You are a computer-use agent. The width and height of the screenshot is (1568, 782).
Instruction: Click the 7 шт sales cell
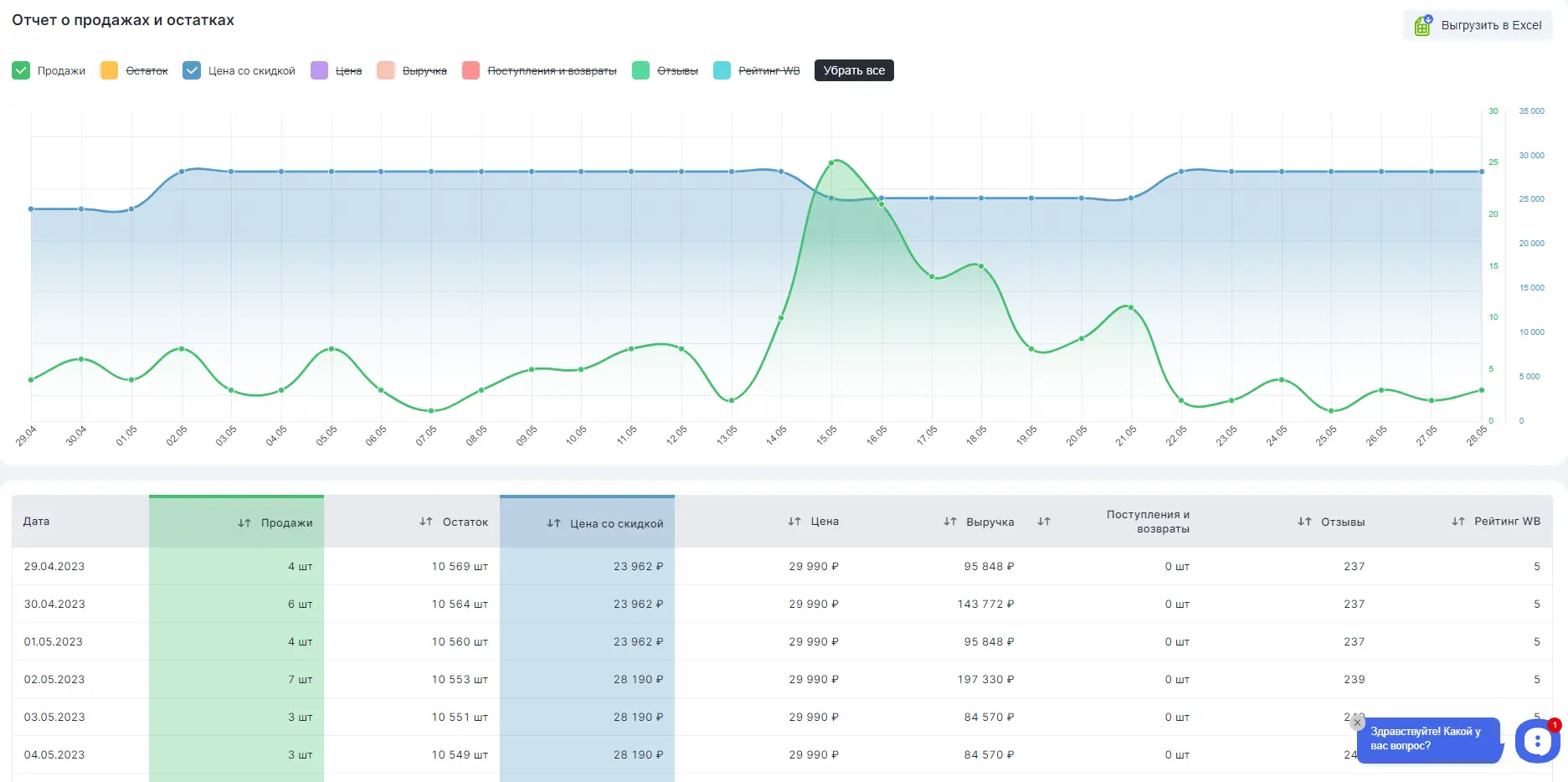(300, 679)
